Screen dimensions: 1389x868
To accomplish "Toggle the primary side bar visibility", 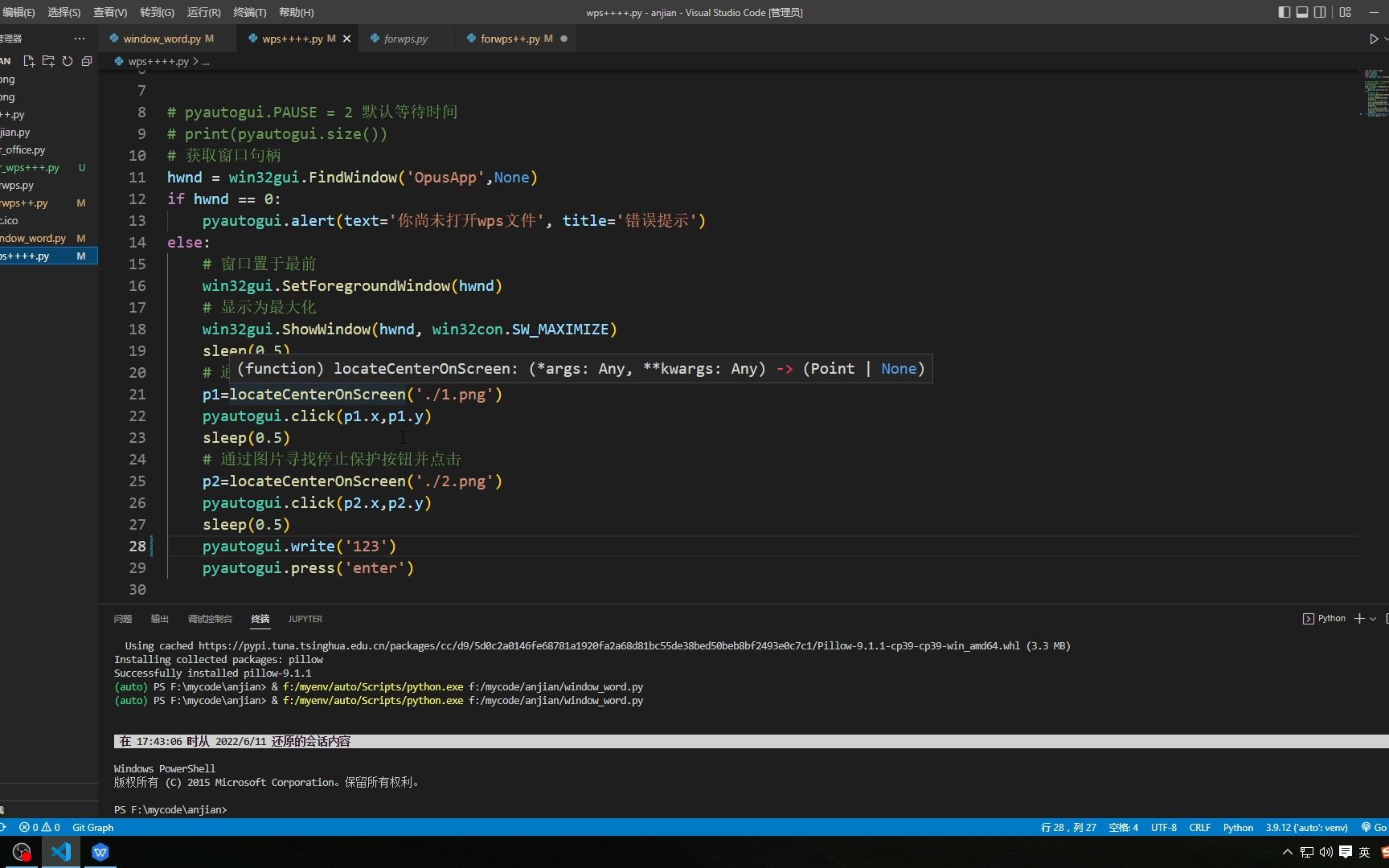I will 1284,12.
